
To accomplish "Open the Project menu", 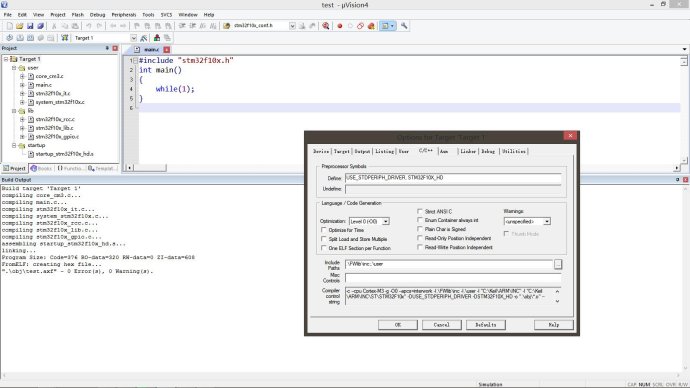I will pyautogui.click(x=58, y=15).
